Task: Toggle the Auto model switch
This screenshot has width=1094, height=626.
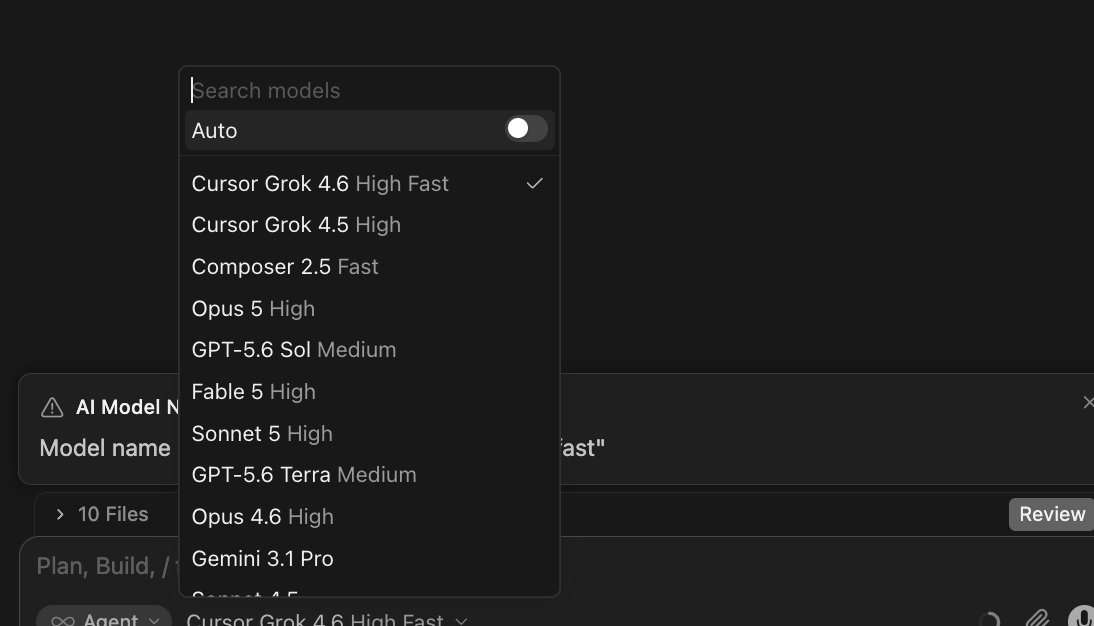Action: [526, 129]
